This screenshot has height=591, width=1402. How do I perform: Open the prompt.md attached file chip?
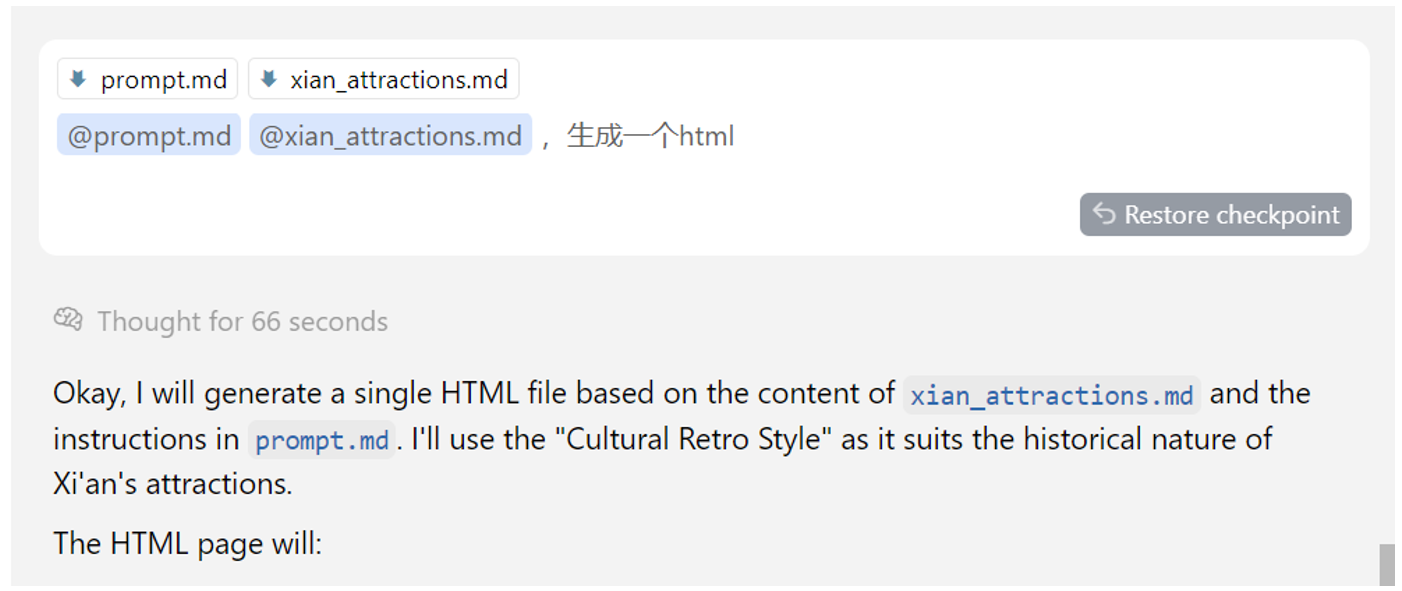coord(148,79)
